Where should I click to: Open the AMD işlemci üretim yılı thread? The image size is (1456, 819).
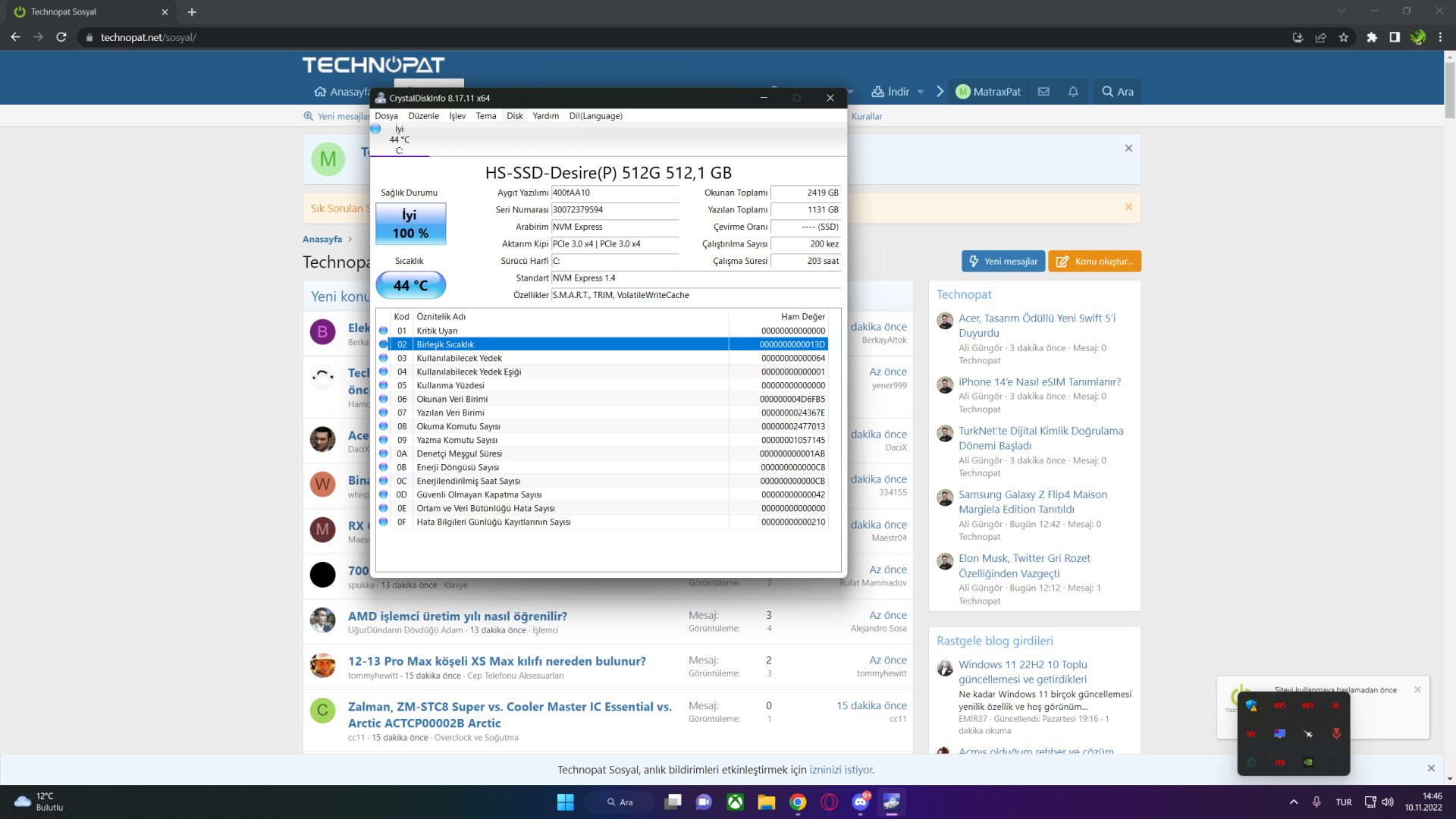pyautogui.click(x=457, y=617)
